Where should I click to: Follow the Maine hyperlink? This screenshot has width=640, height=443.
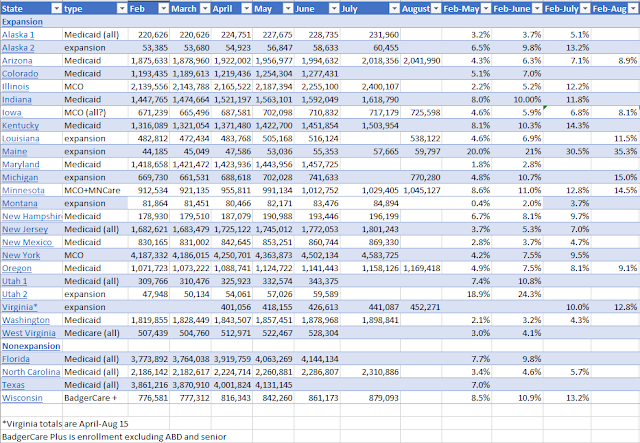14,151
